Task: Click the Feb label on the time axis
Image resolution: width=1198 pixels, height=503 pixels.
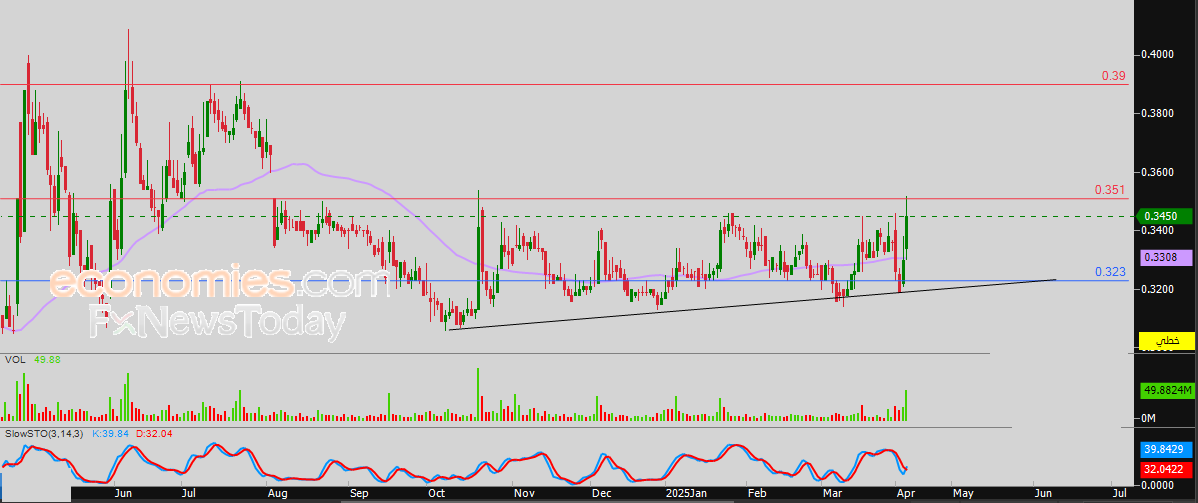Action: pos(756,494)
